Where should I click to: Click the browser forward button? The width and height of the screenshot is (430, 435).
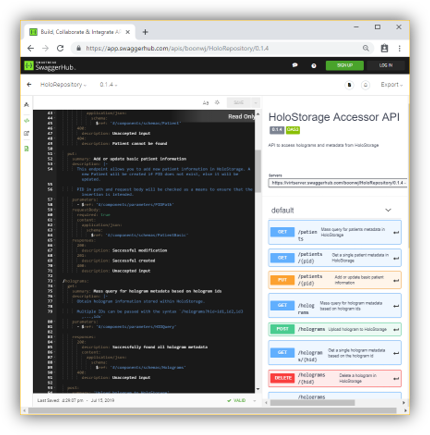tap(45, 48)
